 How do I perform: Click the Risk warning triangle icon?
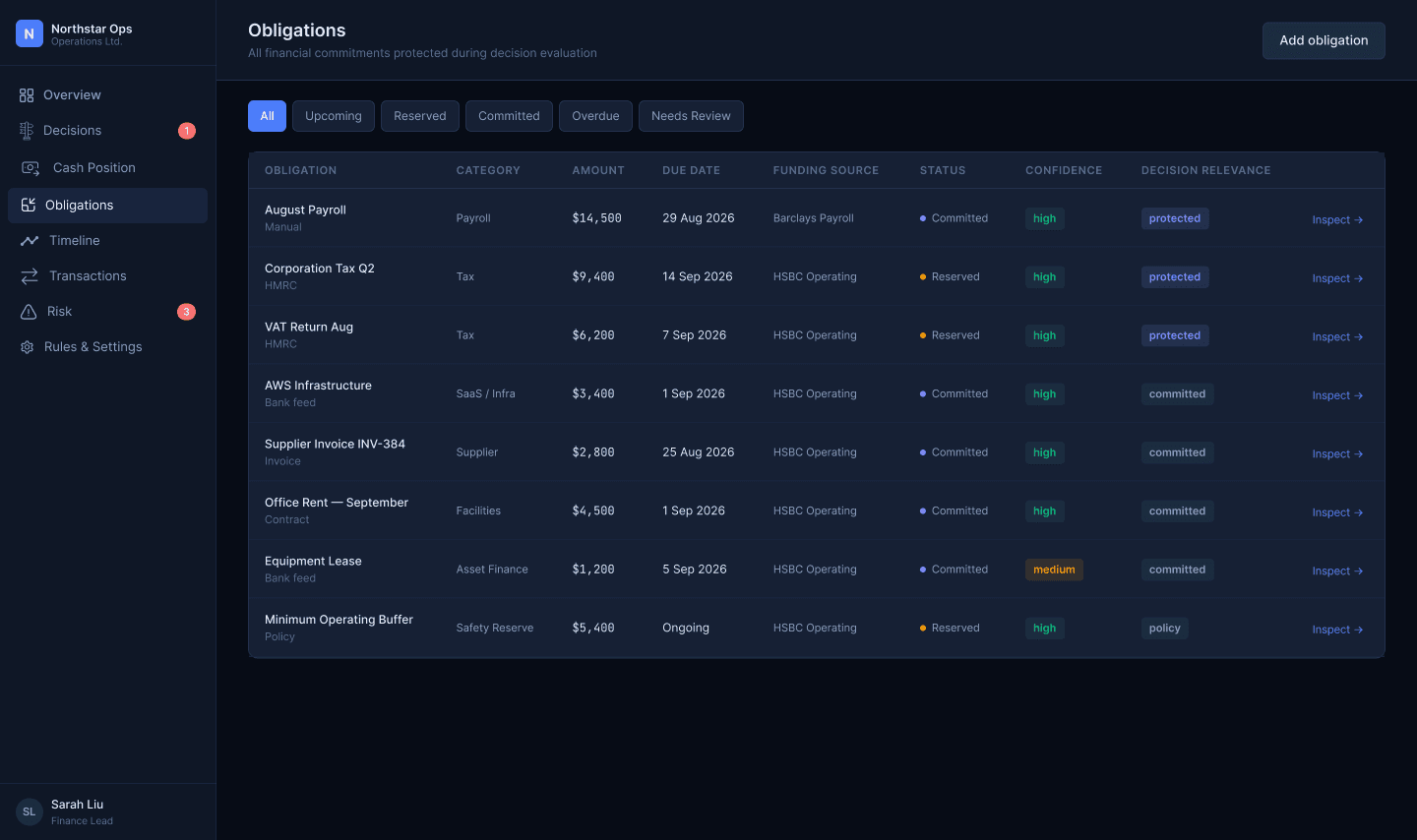point(29,312)
